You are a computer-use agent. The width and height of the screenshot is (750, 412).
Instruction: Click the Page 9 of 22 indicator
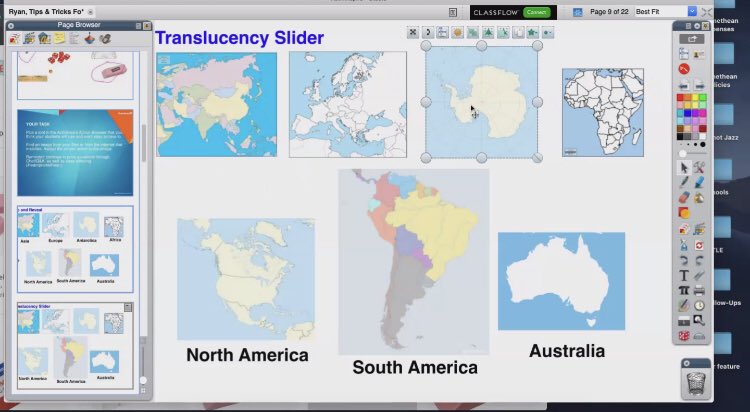(x=609, y=11)
